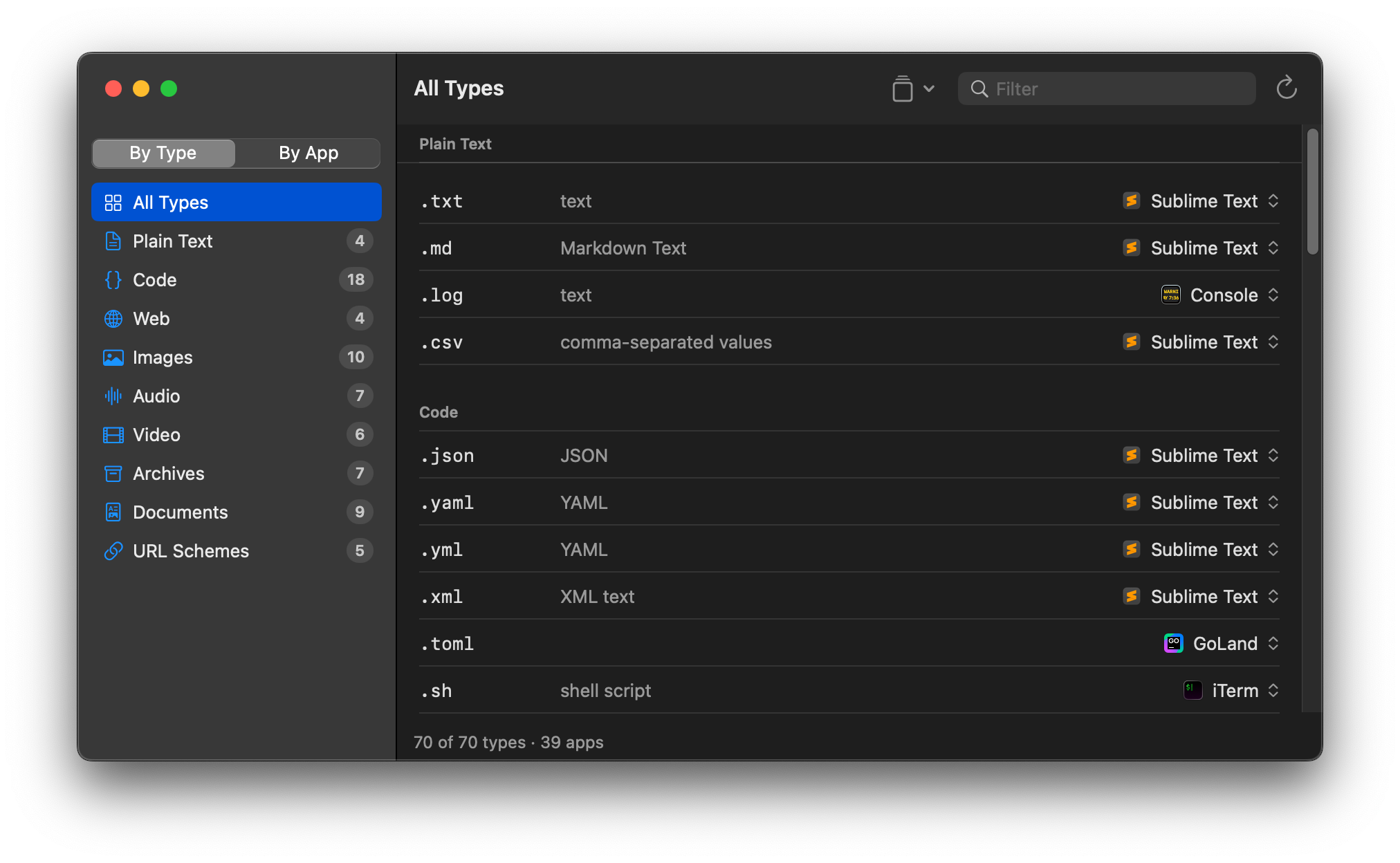
Task: Click the refresh arrow icon
Action: (1286, 88)
